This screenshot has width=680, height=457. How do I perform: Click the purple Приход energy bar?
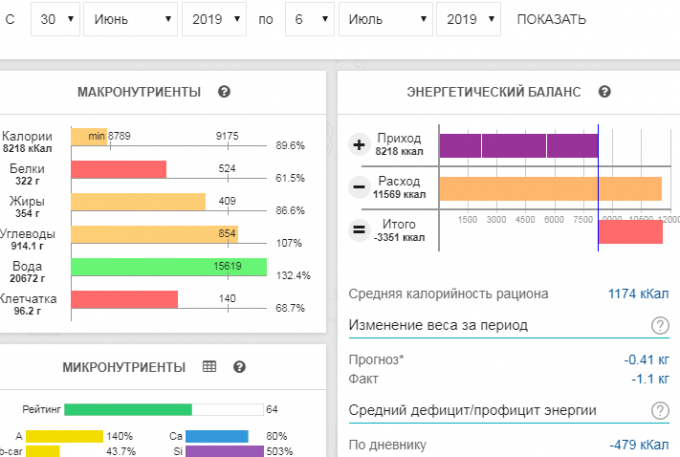pyautogui.click(x=518, y=145)
